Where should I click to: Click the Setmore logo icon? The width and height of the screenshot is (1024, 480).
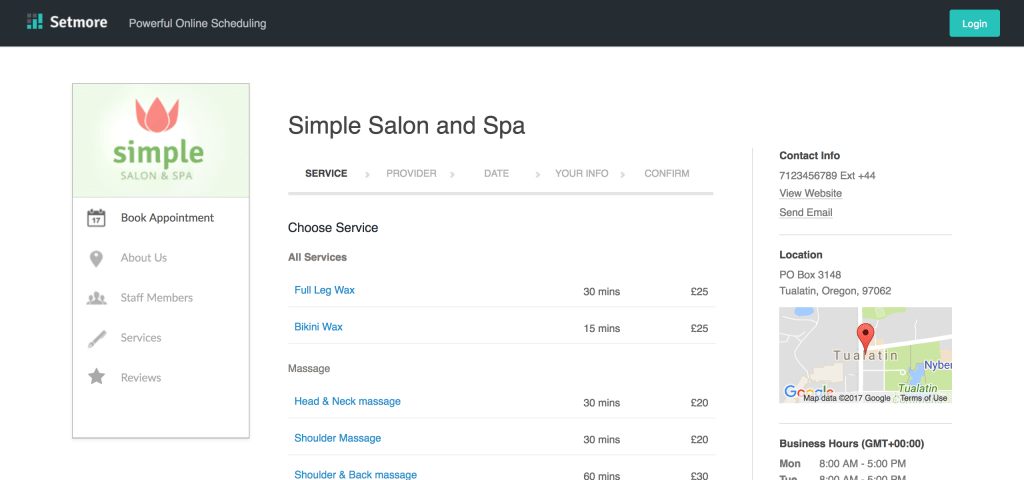click(35, 22)
